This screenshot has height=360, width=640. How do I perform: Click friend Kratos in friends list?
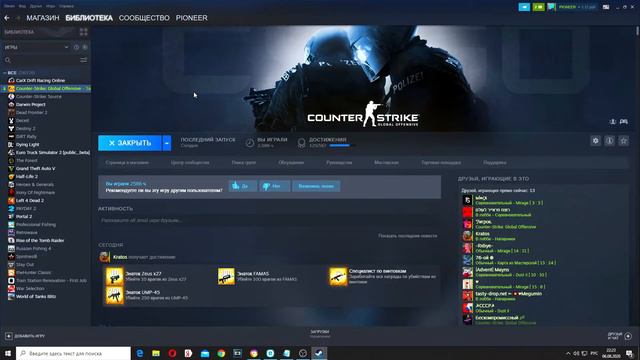[482, 234]
